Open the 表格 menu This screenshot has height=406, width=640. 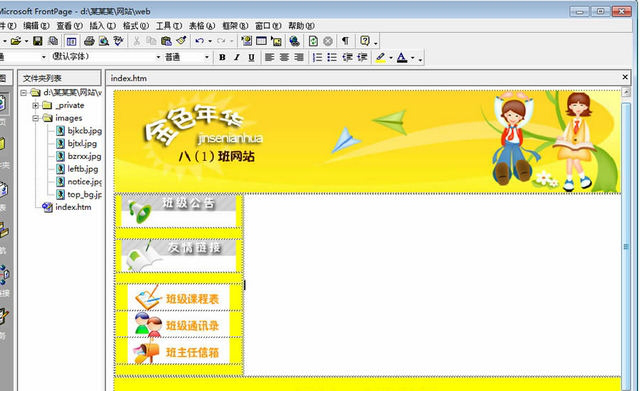point(202,26)
